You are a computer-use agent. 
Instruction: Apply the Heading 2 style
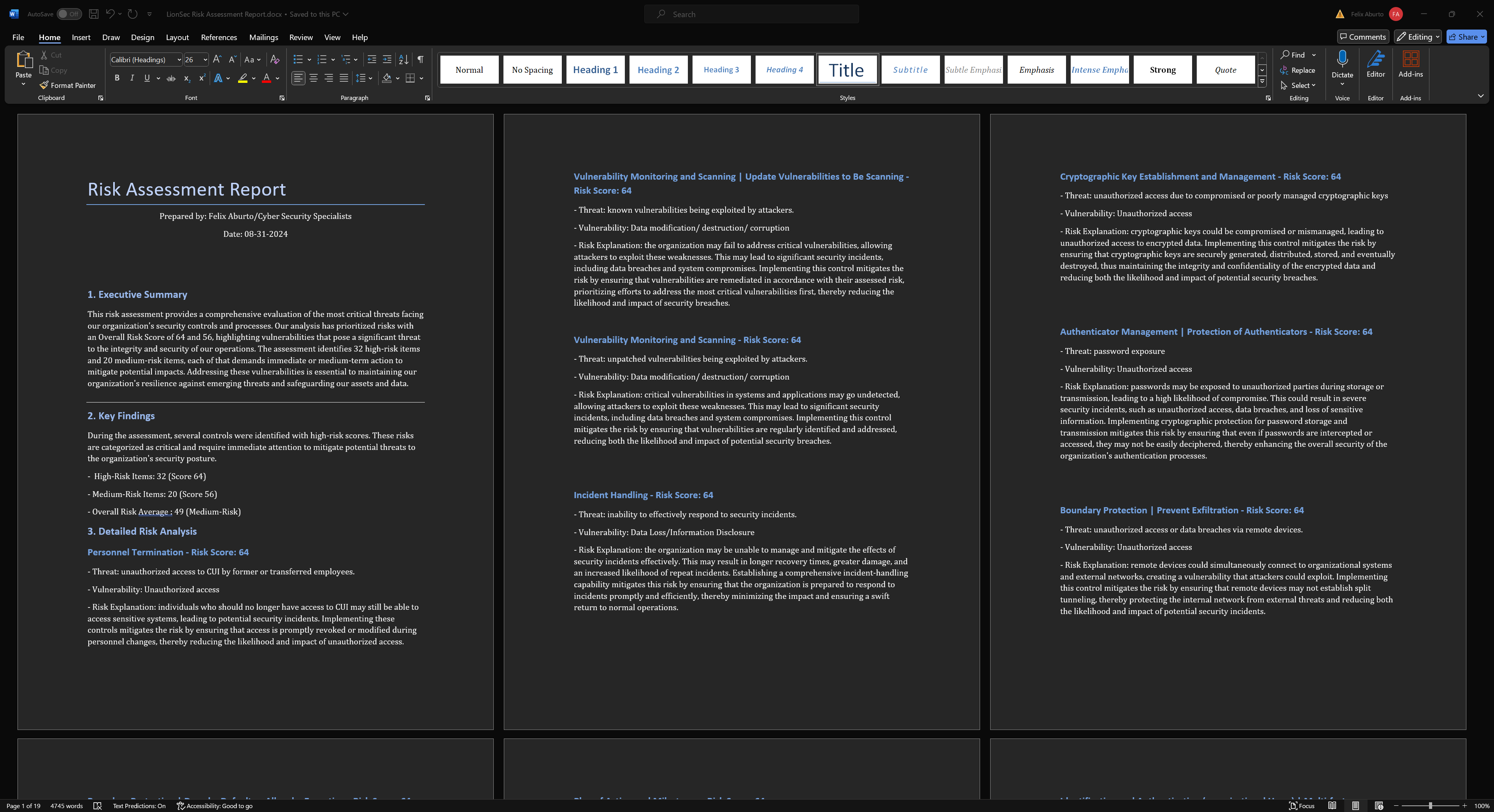pos(658,69)
